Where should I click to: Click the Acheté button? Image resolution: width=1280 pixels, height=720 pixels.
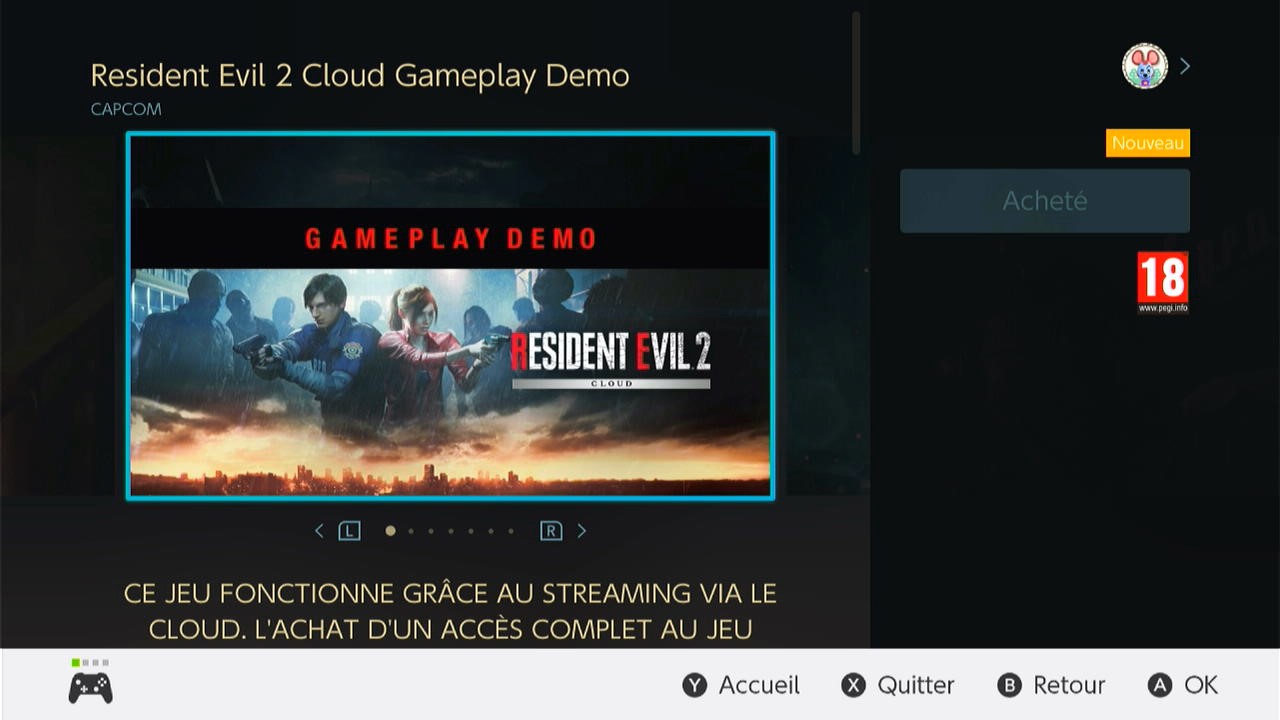click(x=1045, y=201)
